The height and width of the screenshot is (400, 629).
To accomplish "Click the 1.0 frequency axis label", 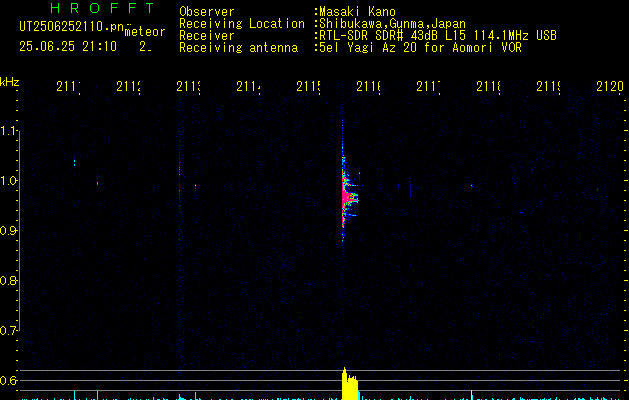I will click(x=8, y=181).
